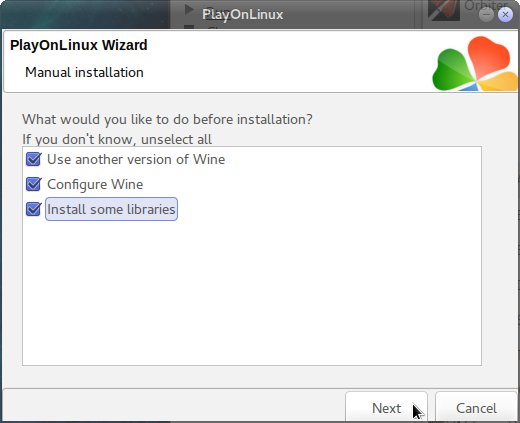520x423 pixels.
Task: Select the Configure Wine list entry text
Action: tap(95, 184)
